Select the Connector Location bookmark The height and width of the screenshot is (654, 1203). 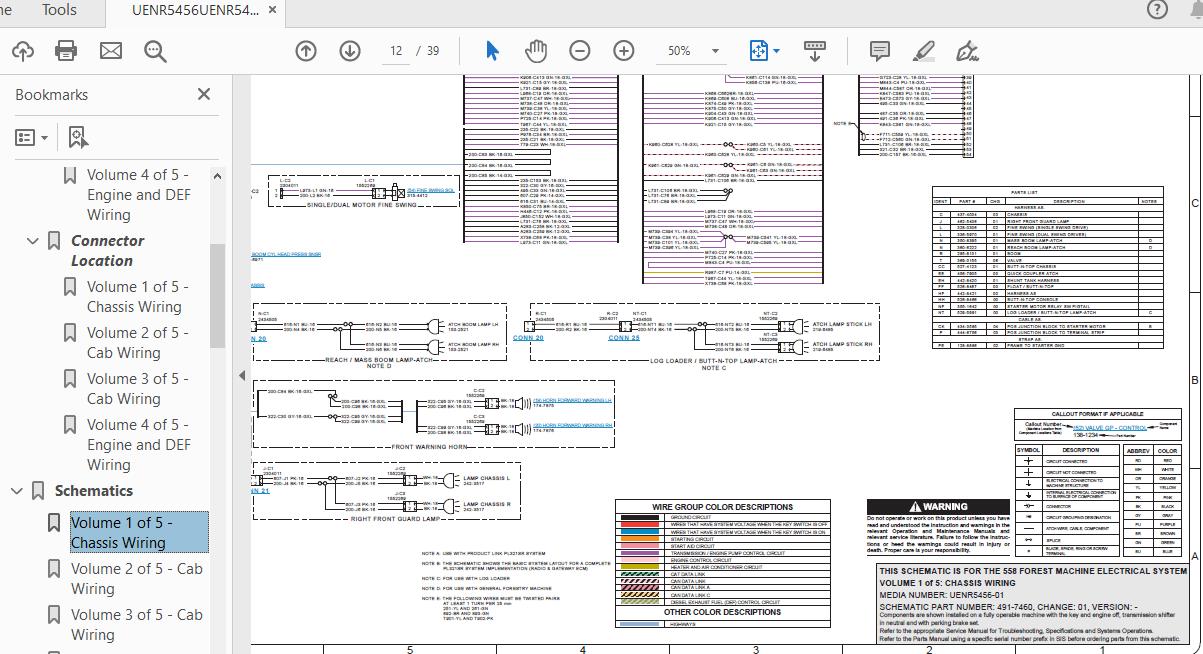tap(107, 251)
